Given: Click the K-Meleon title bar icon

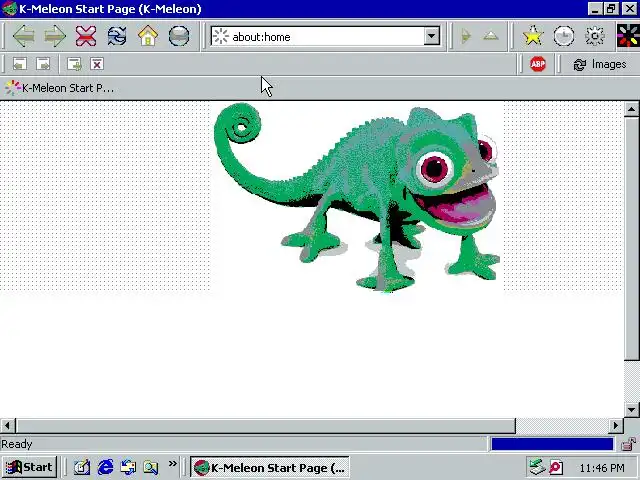Looking at the screenshot, I should point(9,9).
